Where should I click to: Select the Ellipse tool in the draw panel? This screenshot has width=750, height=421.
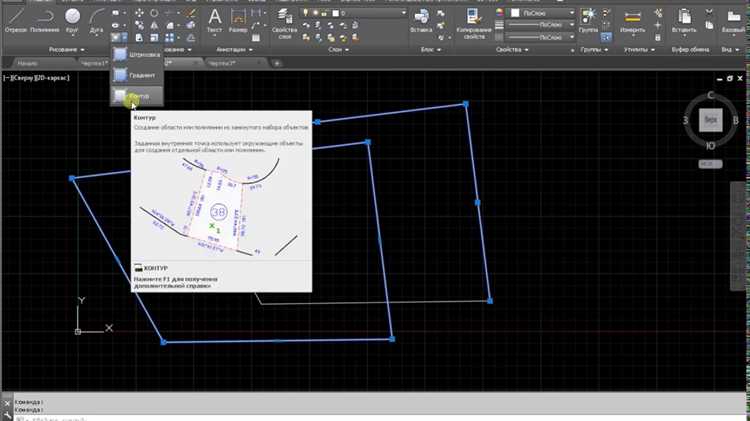tap(116, 25)
